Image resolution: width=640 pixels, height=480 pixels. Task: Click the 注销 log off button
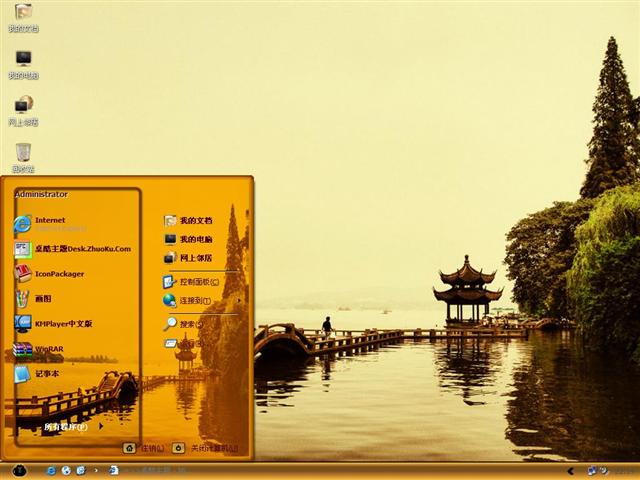point(144,448)
